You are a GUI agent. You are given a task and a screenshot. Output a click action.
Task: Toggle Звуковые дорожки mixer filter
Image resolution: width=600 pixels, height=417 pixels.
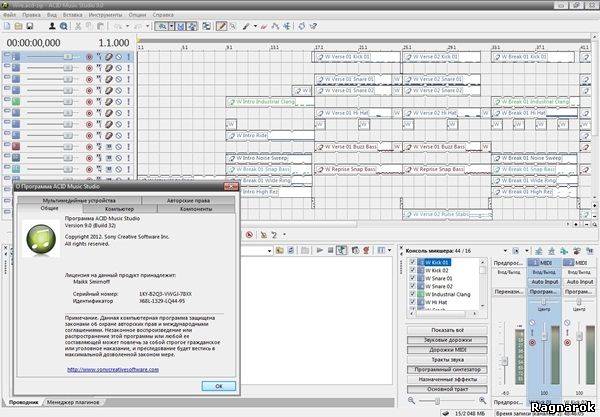coord(447,340)
